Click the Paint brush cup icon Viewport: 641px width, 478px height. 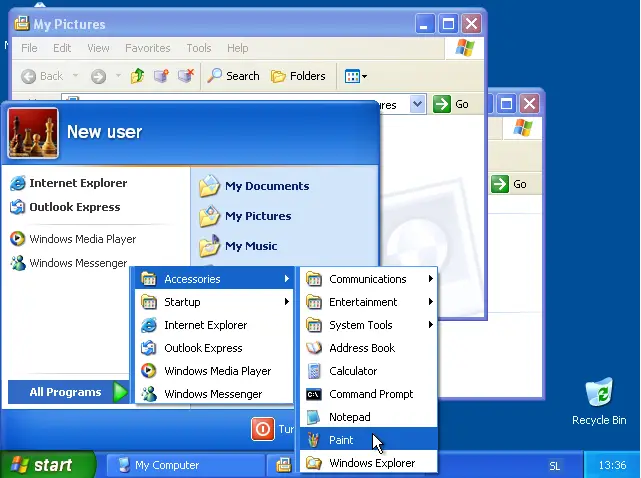coord(313,440)
